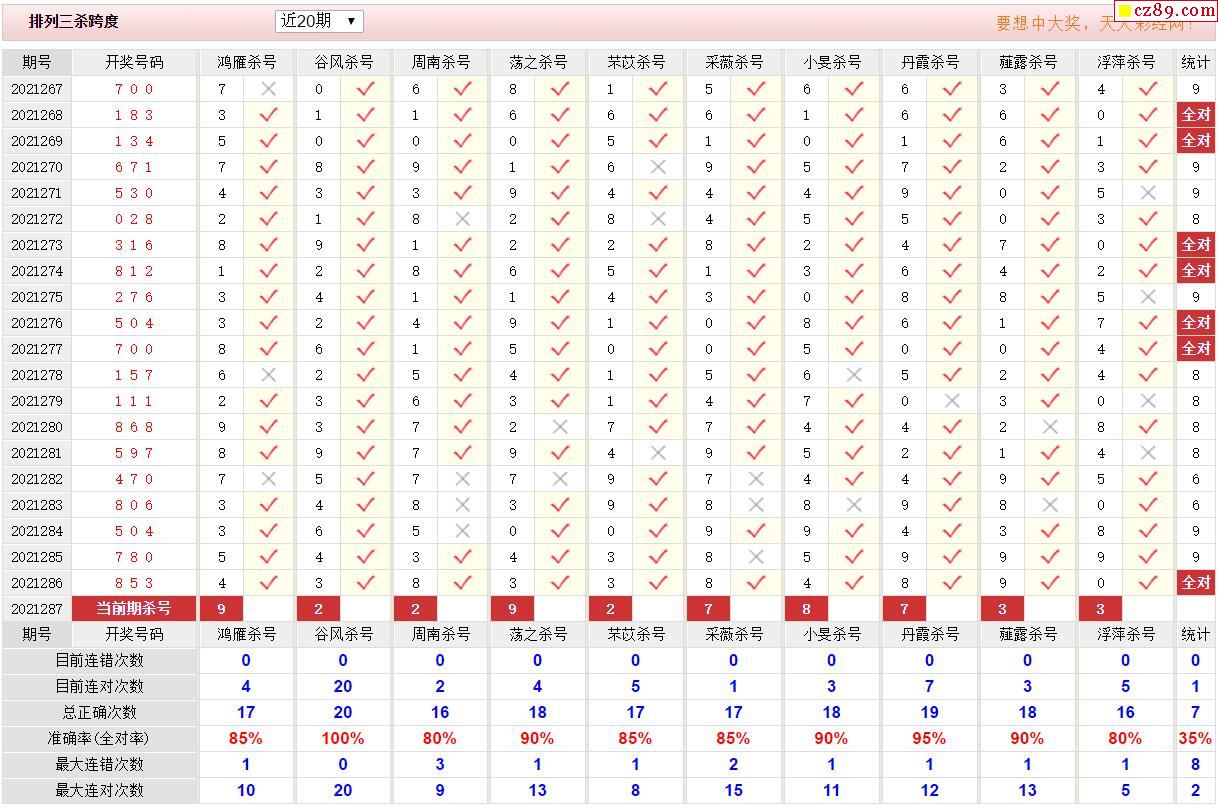Click the 全对 badge in row 2021286
Viewport: 1218px width, 809px height.
[1196, 583]
